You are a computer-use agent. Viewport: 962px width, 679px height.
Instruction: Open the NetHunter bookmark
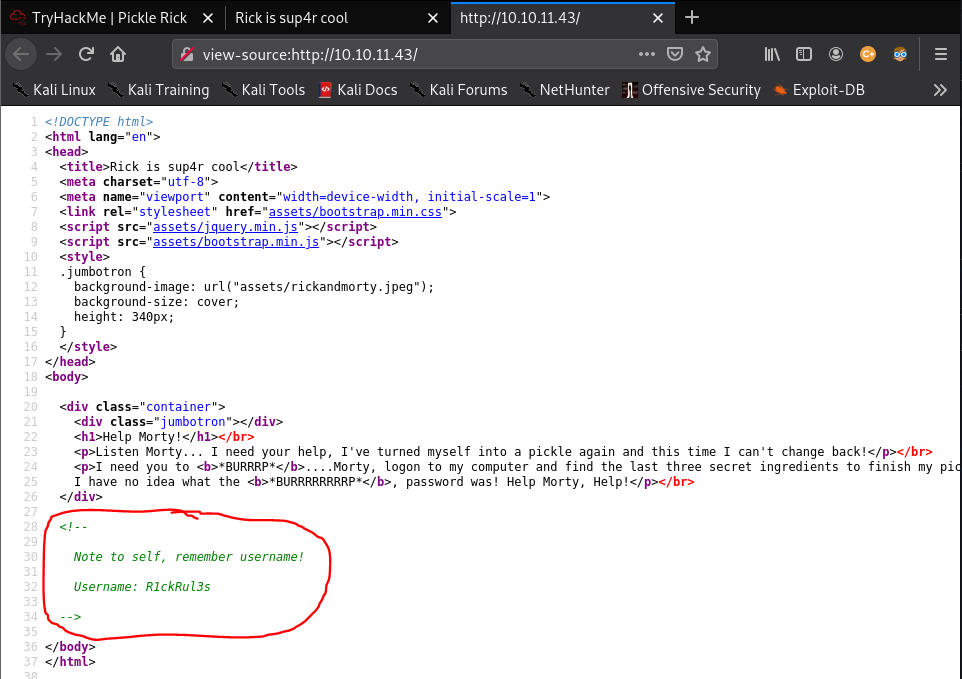564,90
